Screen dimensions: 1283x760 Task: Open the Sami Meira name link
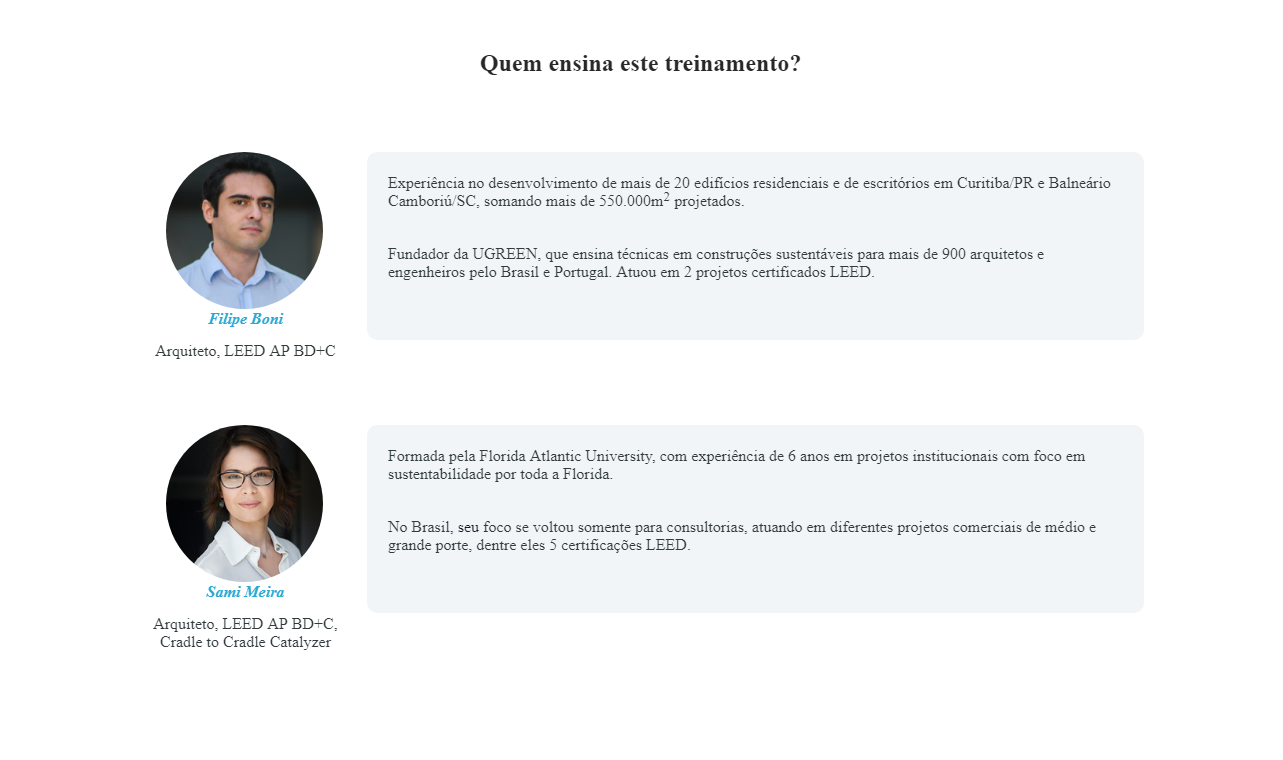[245, 592]
